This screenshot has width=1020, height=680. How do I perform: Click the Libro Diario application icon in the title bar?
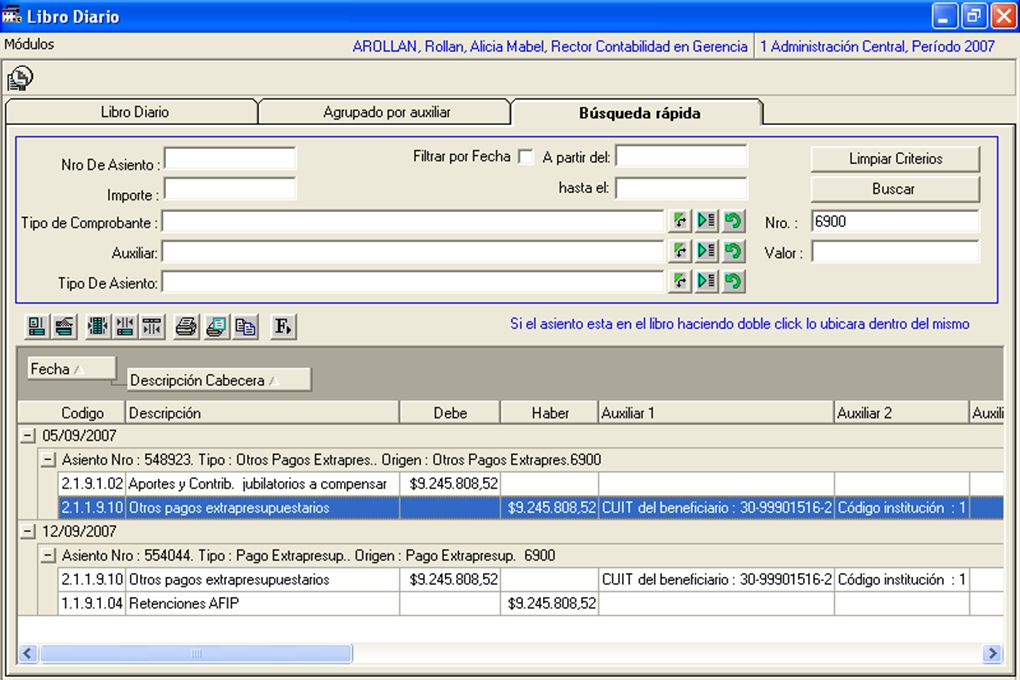coord(12,15)
